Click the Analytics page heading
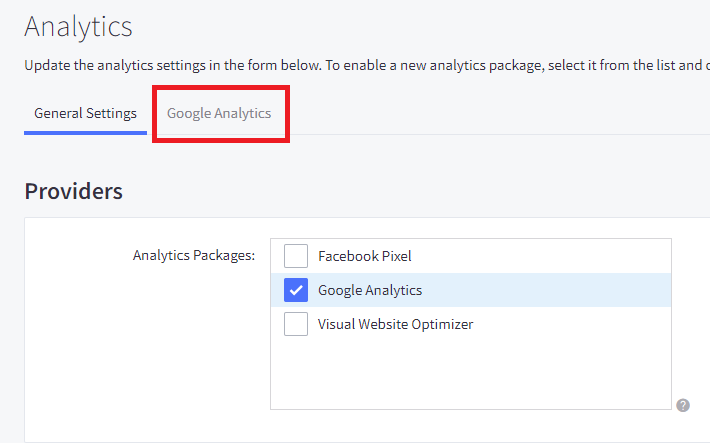 tap(78, 27)
